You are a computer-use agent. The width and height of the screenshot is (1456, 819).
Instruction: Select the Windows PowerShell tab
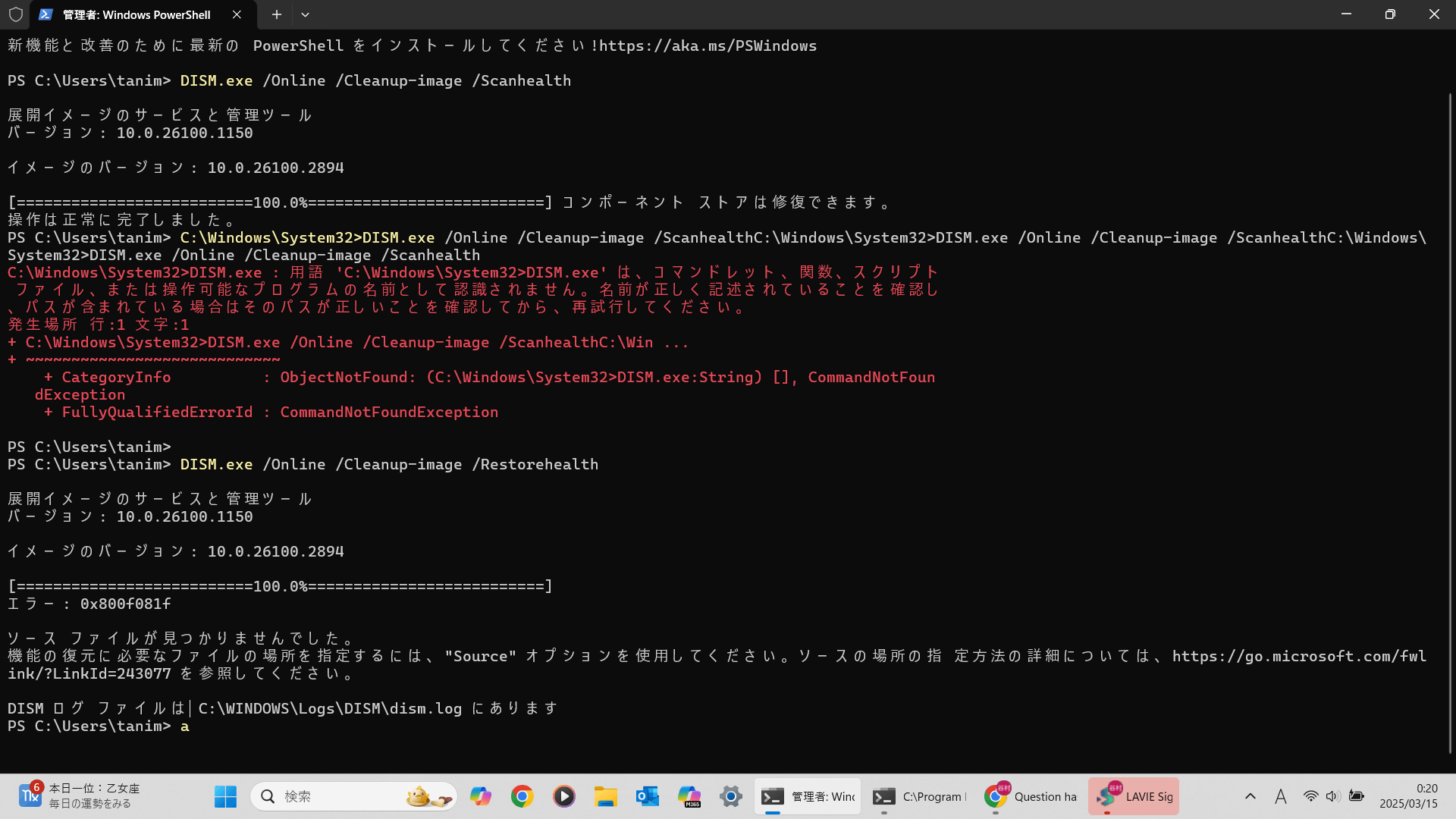[x=136, y=14]
